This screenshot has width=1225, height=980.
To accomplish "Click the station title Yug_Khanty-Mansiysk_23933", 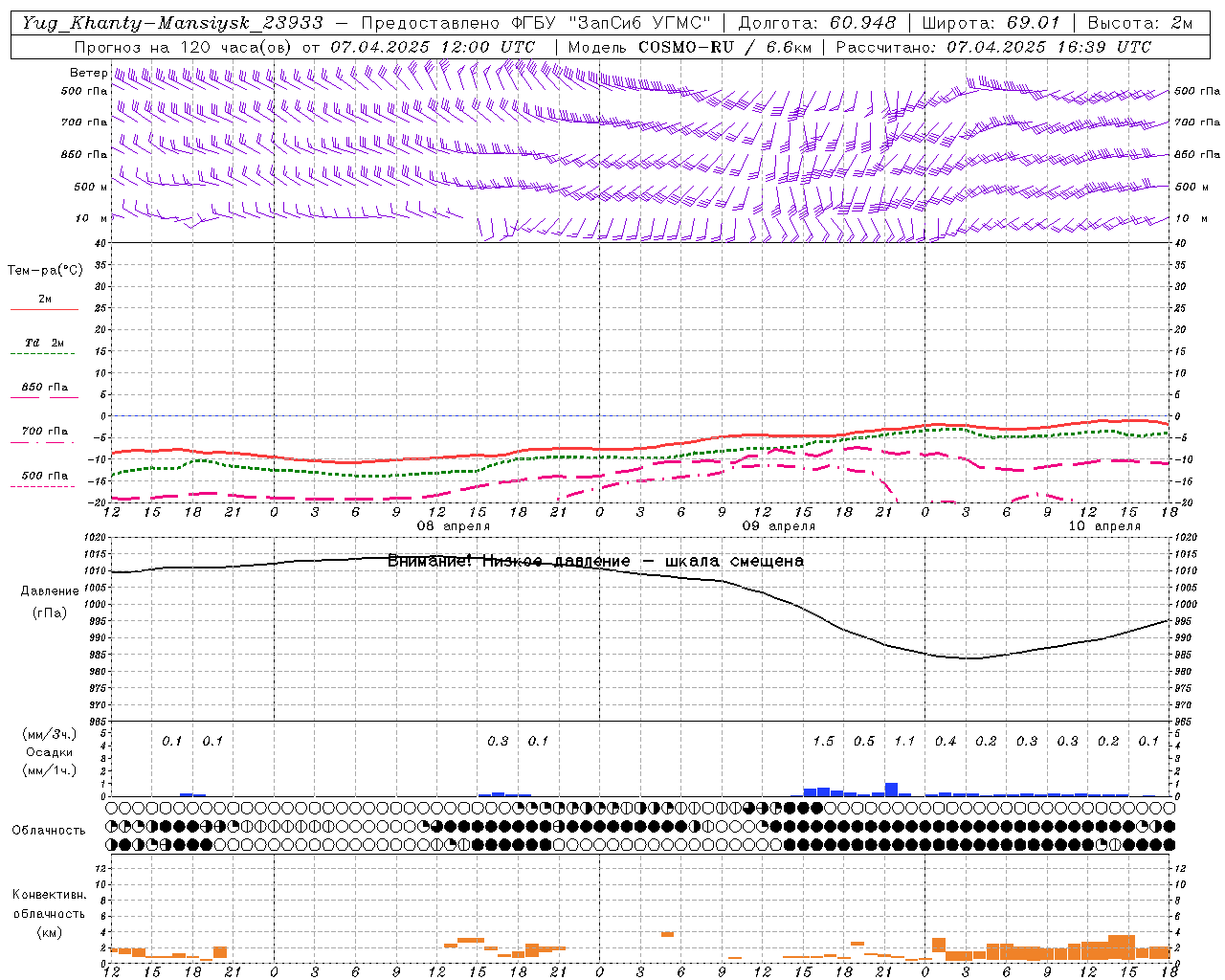I will 173,23.
